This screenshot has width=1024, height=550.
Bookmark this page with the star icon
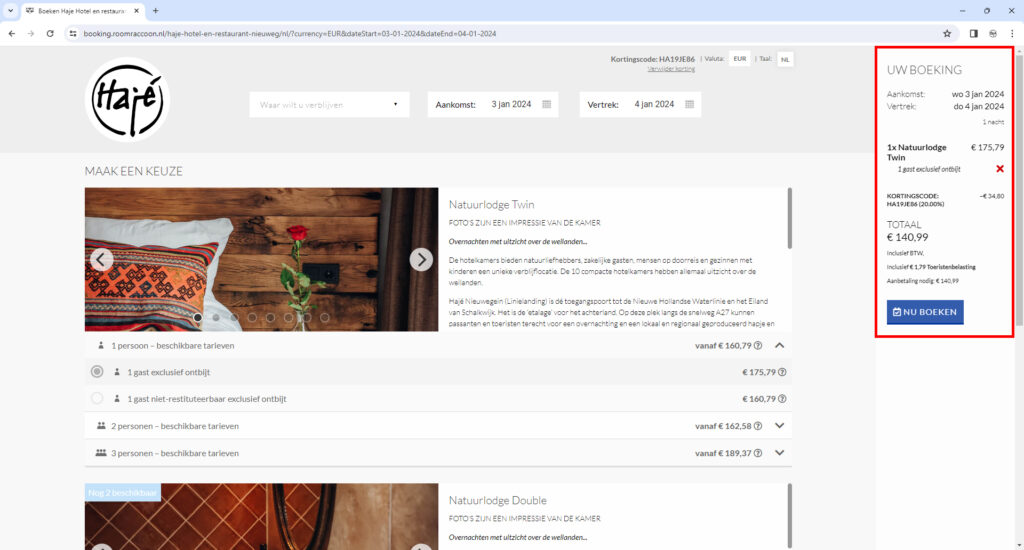[947, 33]
